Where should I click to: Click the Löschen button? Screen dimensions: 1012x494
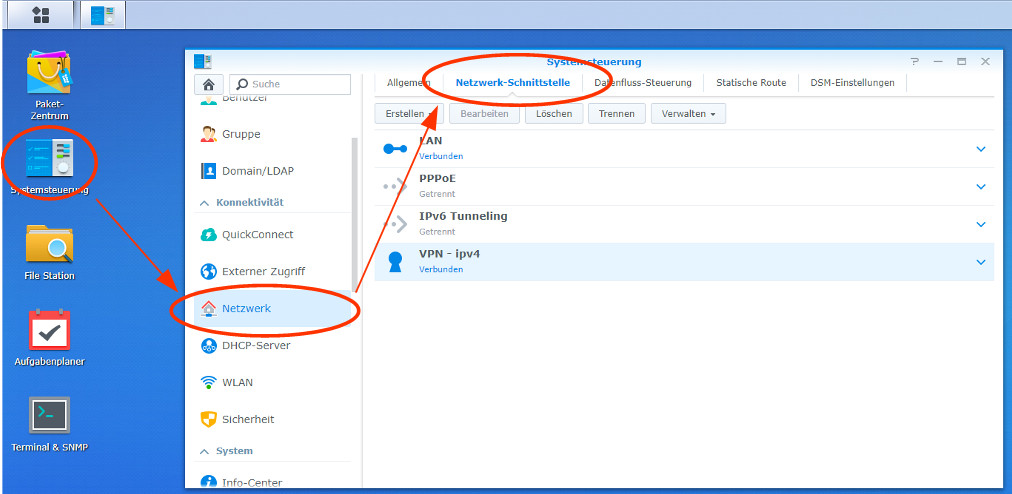553,114
